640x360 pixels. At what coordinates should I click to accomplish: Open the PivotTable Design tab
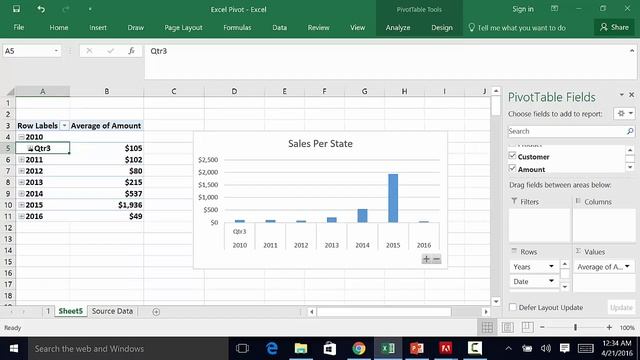(442, 27)
